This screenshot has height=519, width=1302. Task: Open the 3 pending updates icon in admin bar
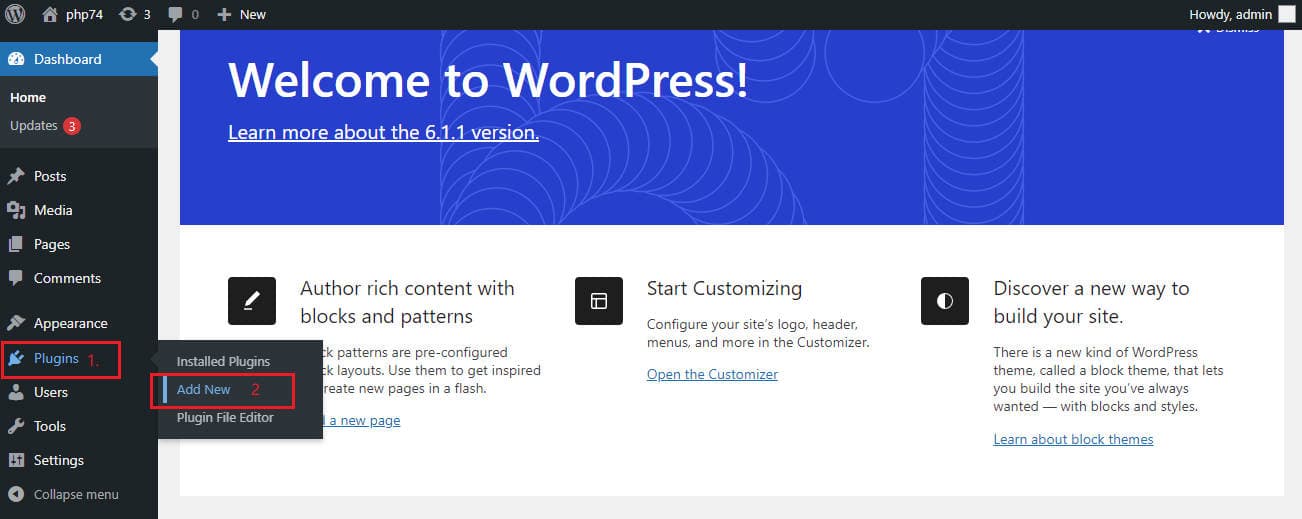[x=135, y=15]
